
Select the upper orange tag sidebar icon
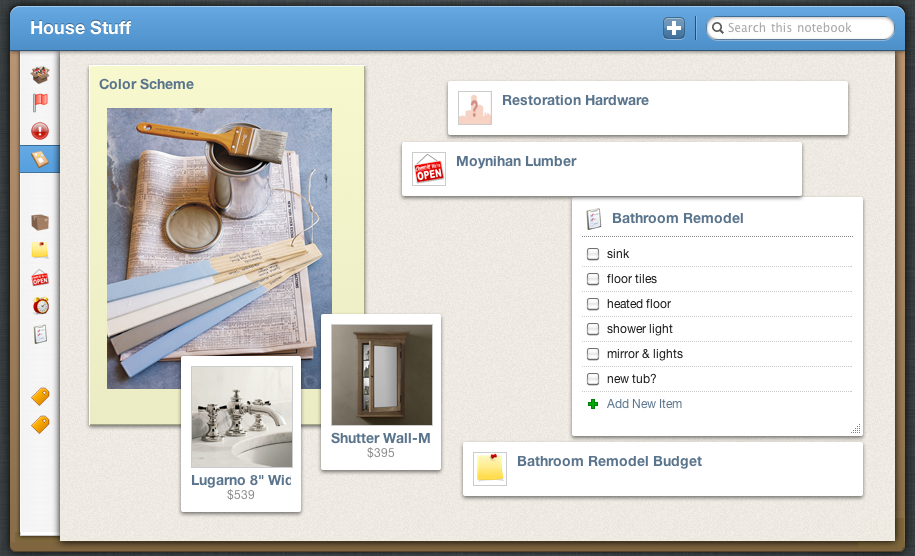click(40, 397)
